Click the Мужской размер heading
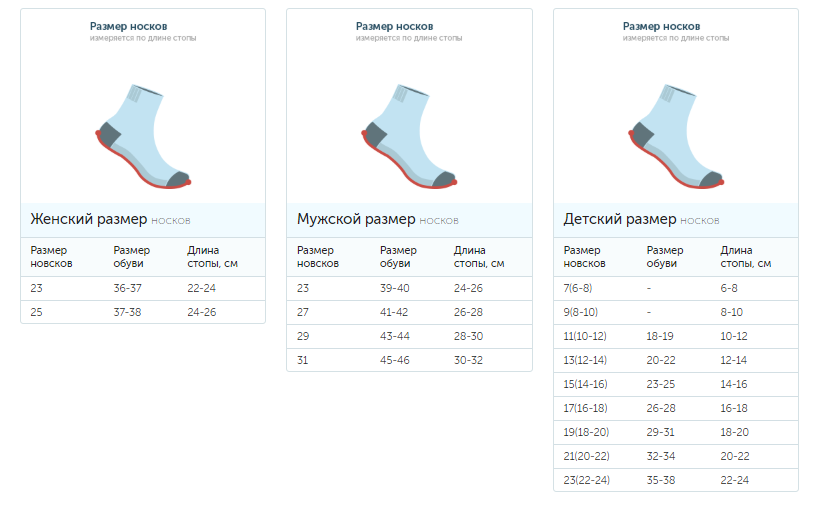The height and width of the screenshot is (507, 829). coord(356,219)
